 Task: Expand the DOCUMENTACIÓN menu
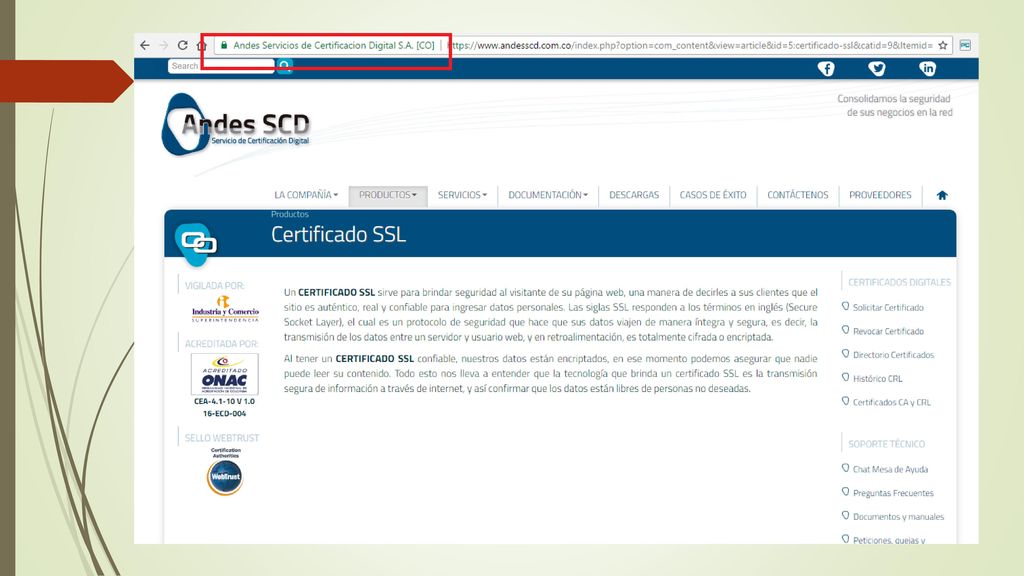tap(548, 195)
